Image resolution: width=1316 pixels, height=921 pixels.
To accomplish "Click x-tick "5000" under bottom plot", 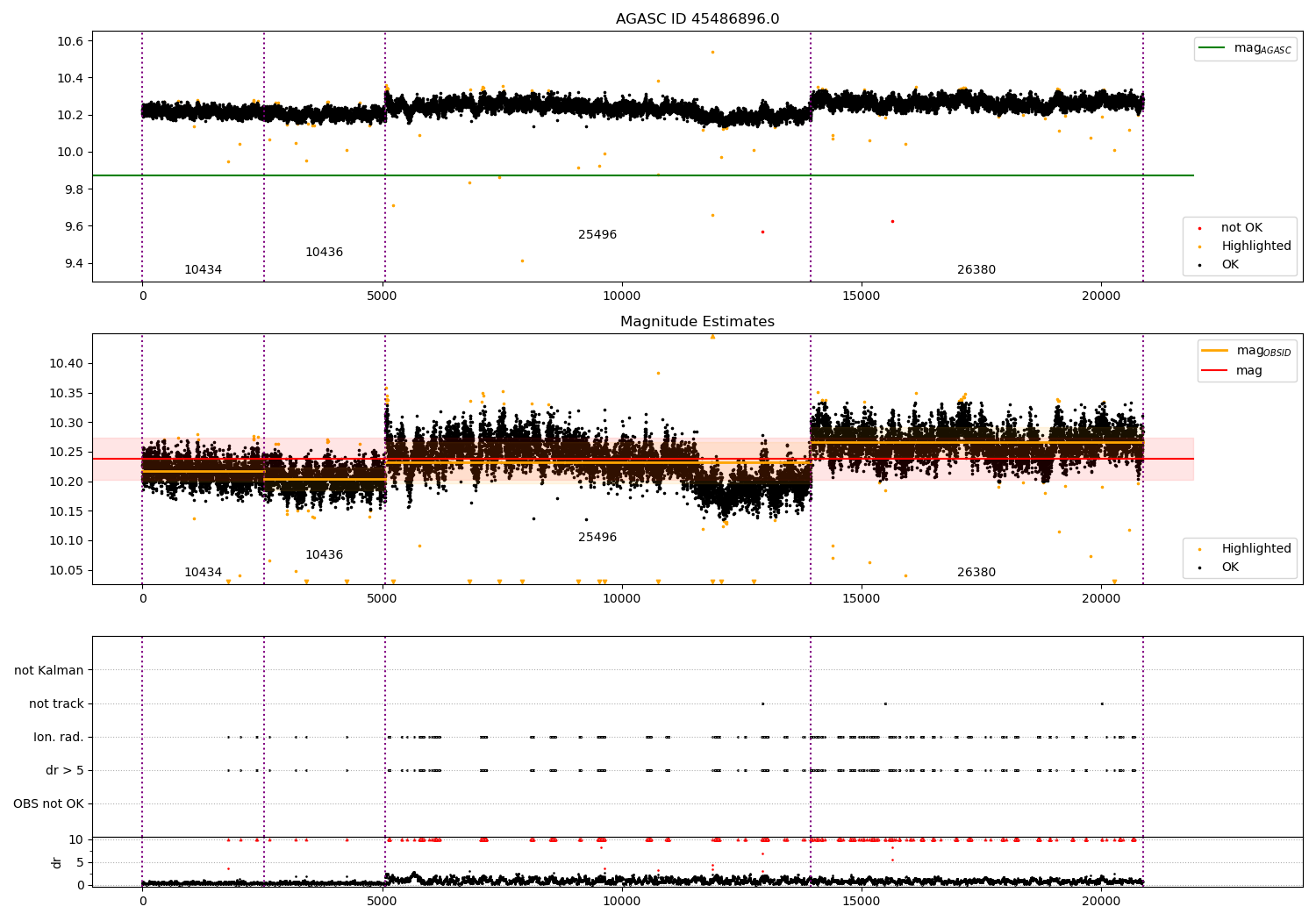I will tap(383, 901).
